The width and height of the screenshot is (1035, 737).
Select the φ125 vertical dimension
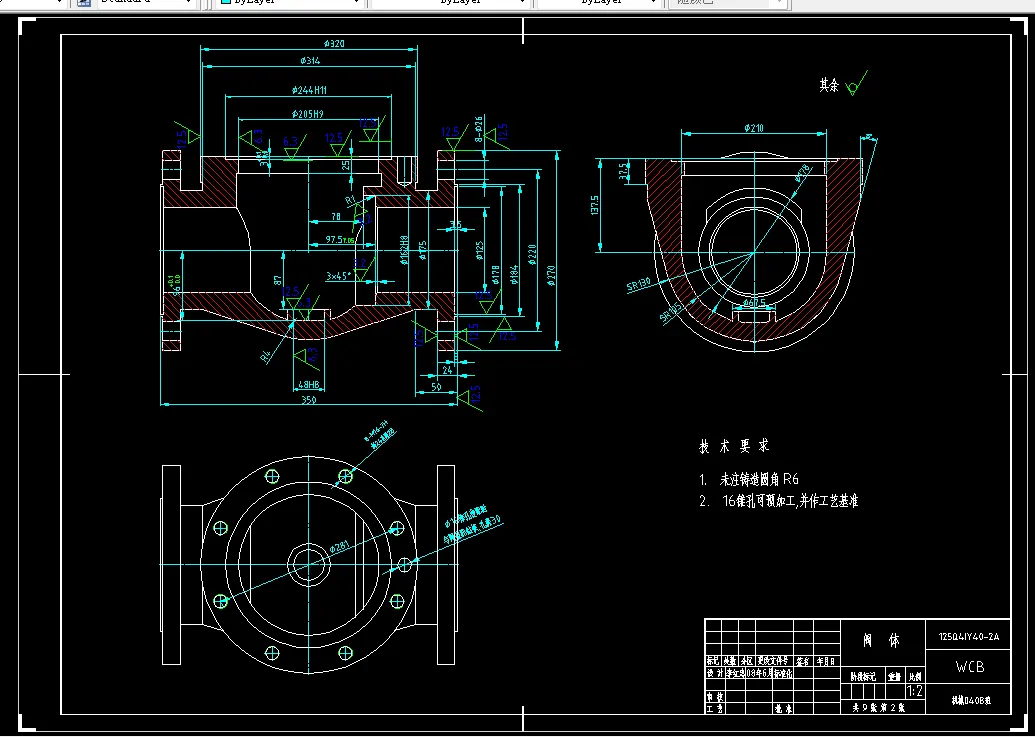(x=480, y=251)
